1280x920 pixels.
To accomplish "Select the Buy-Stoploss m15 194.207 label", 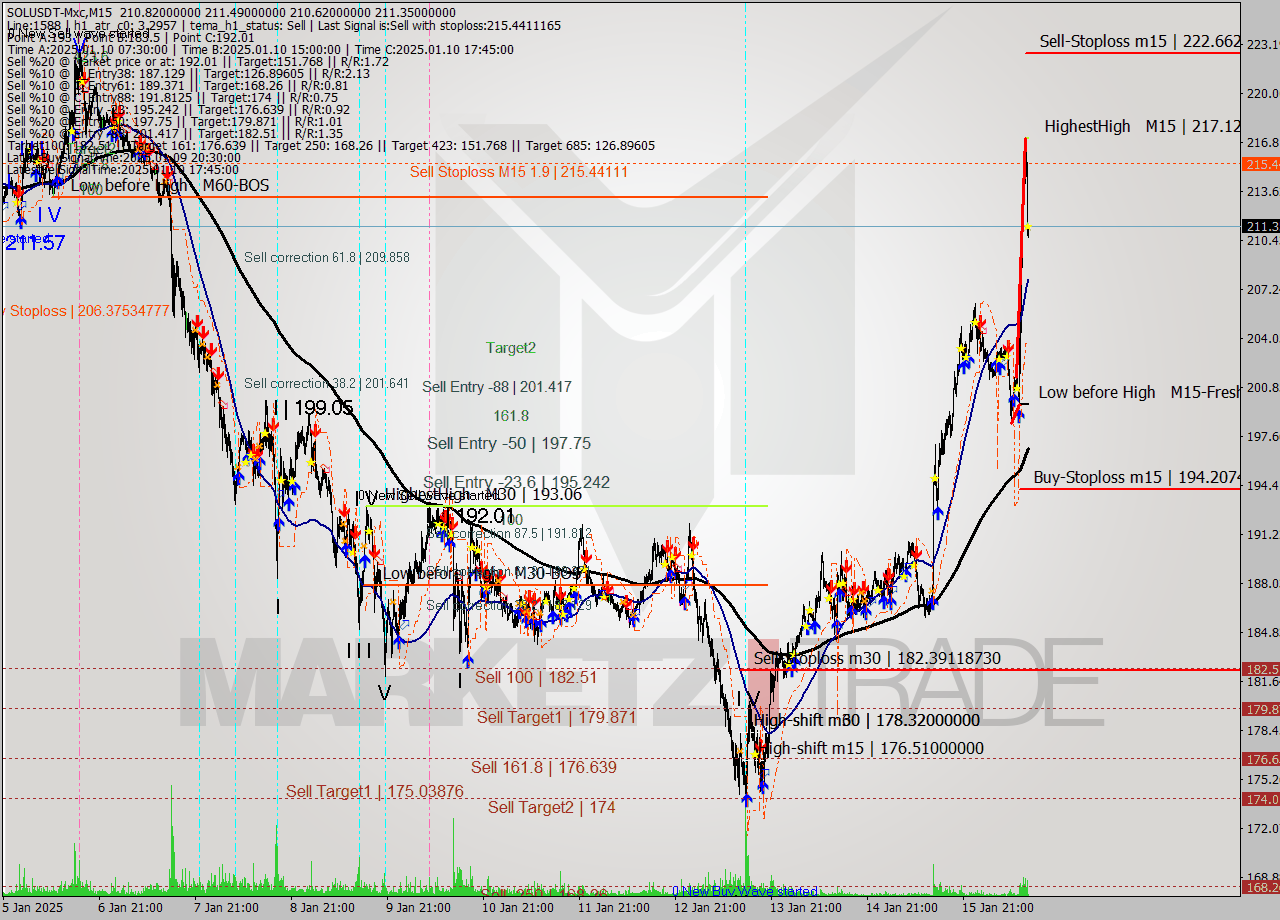I will [x=1137, y=477].
